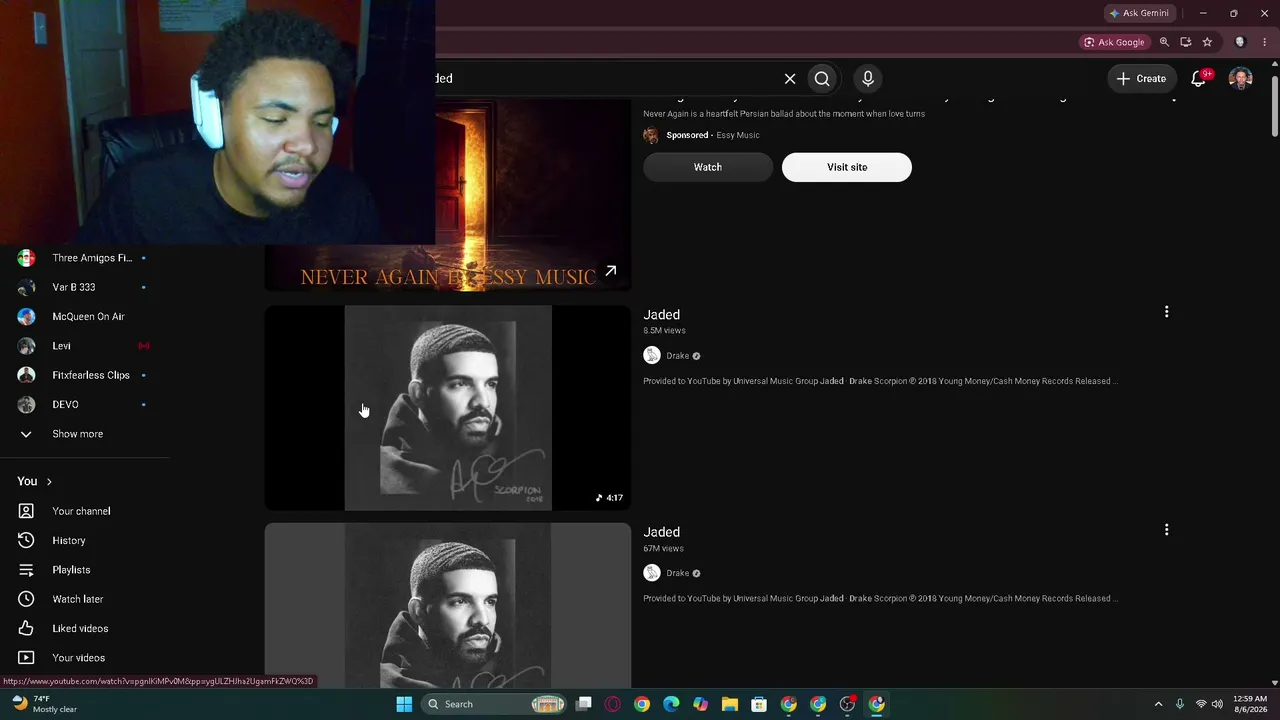1280x720 pixels.
Task: Open the DEVO subscription
Action: (x=85, y=404)
